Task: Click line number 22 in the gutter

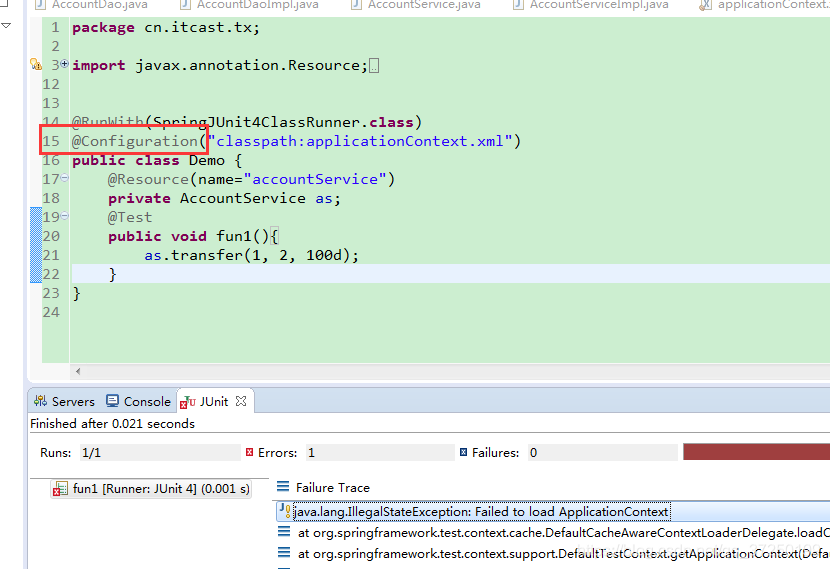Action: pos(51,274)
